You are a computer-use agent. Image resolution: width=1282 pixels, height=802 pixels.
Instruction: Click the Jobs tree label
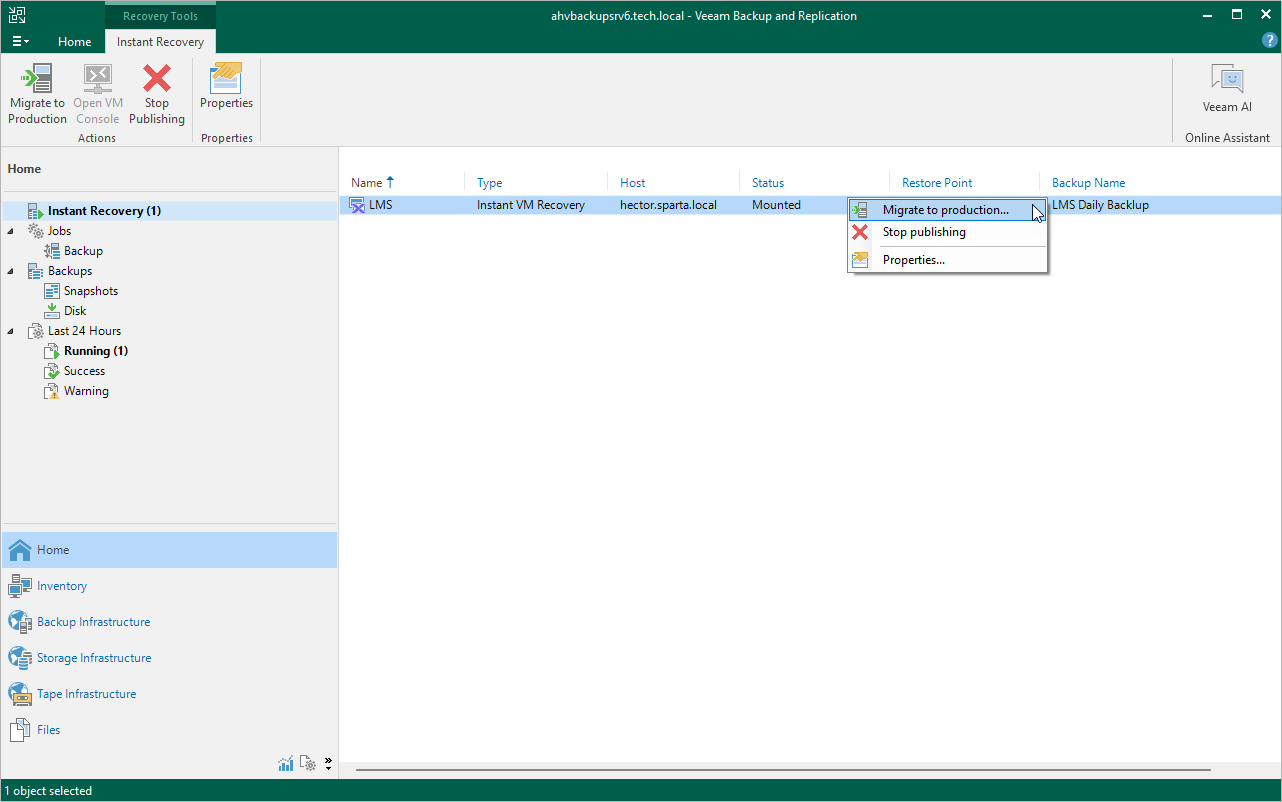[59, 231]
